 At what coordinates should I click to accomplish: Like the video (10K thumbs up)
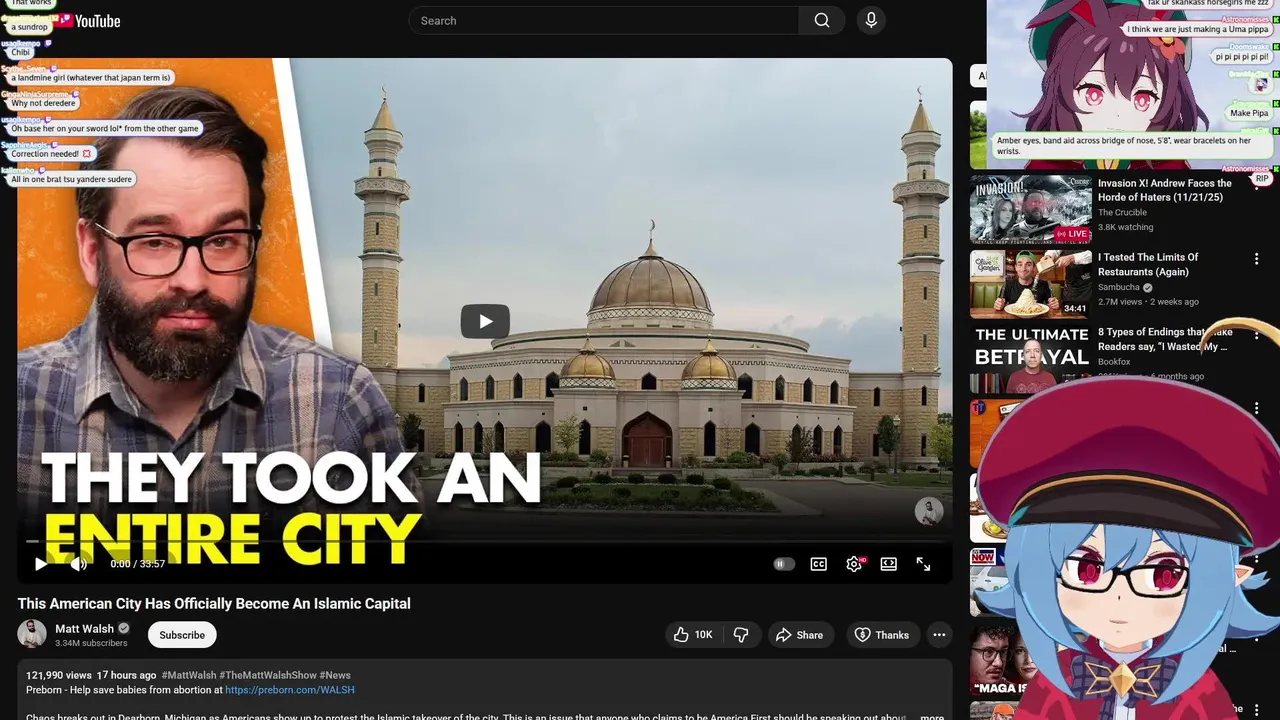tap(694, 635)
